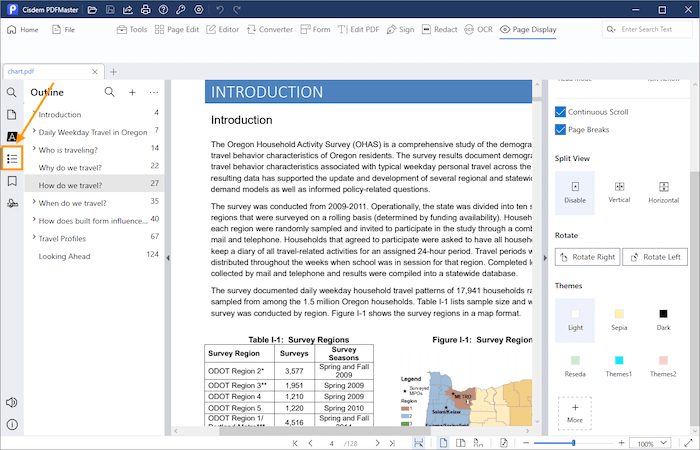
Task: Click the print icon
Action: (x=146, y=9)
